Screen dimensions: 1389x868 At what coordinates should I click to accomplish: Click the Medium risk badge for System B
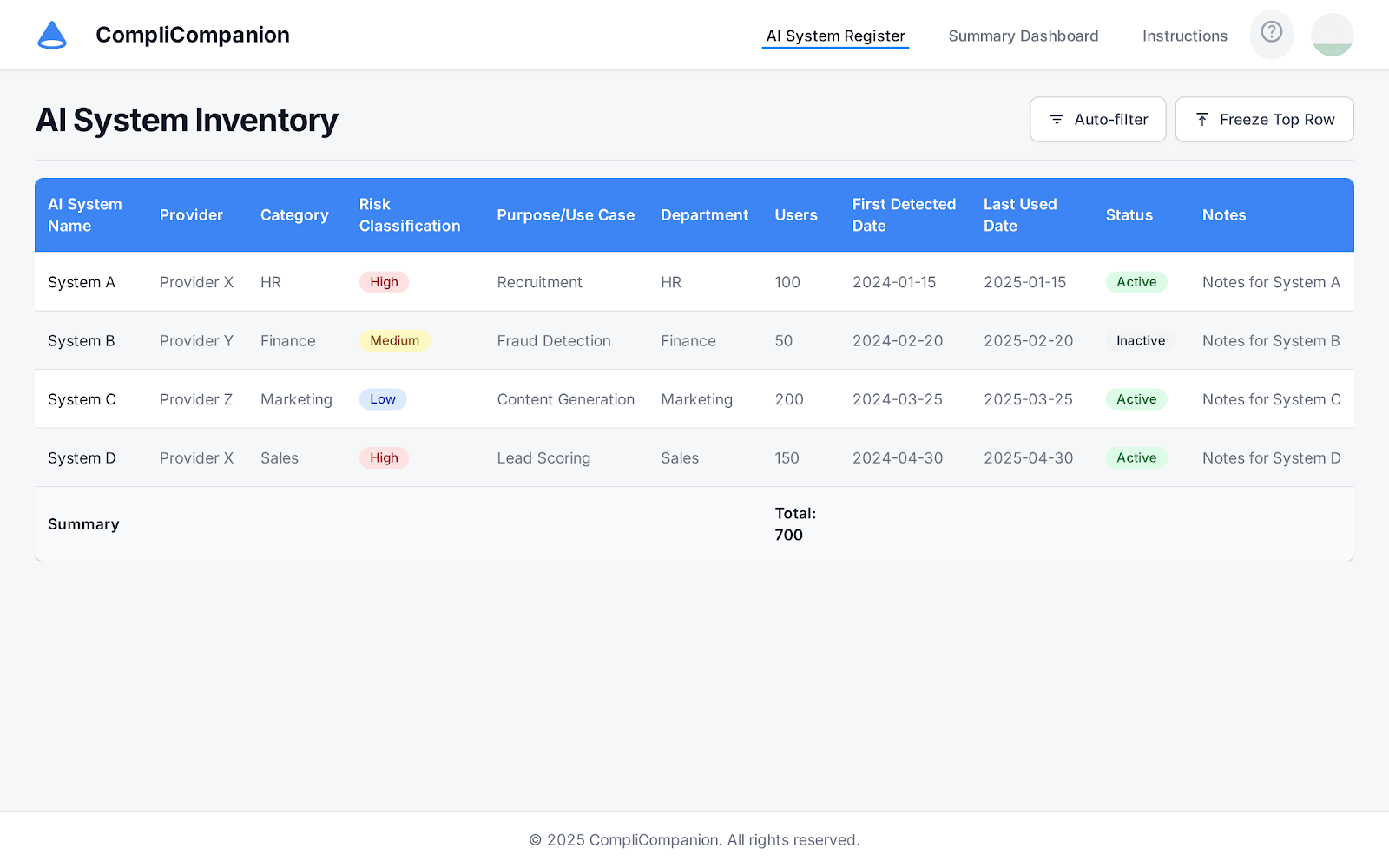(394, 341)
